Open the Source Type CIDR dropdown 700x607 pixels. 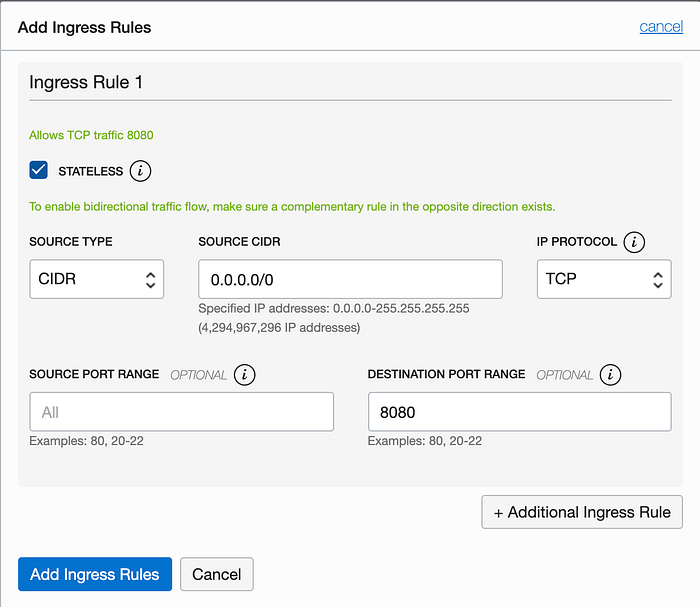point(96,279)
